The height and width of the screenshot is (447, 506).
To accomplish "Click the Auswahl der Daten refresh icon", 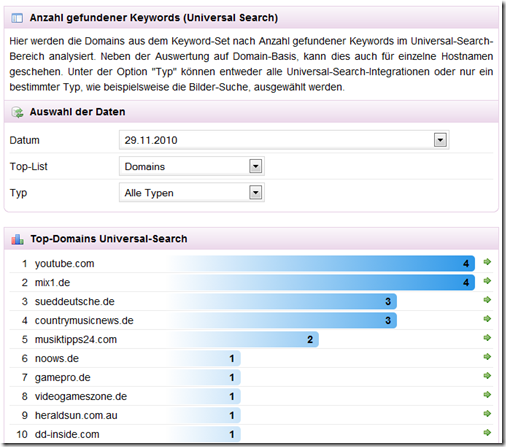I will 17,112.
